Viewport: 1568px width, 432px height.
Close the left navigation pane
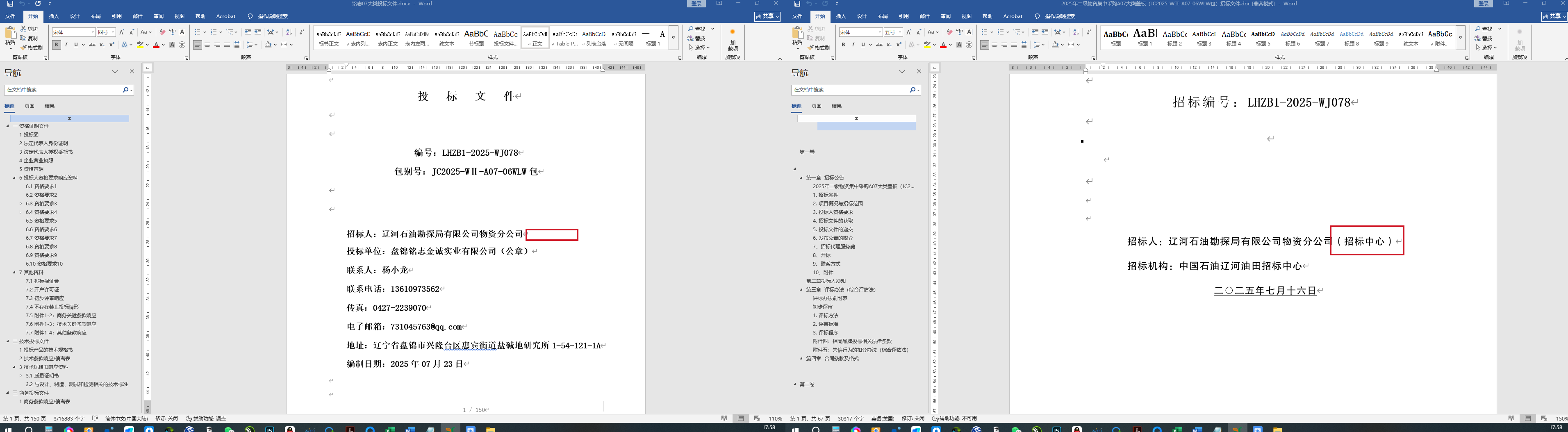coord(132,72)
